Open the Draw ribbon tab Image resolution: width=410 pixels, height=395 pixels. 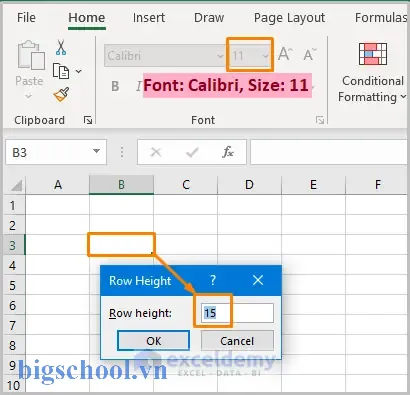pyautogui.click(x=209, y=18)
